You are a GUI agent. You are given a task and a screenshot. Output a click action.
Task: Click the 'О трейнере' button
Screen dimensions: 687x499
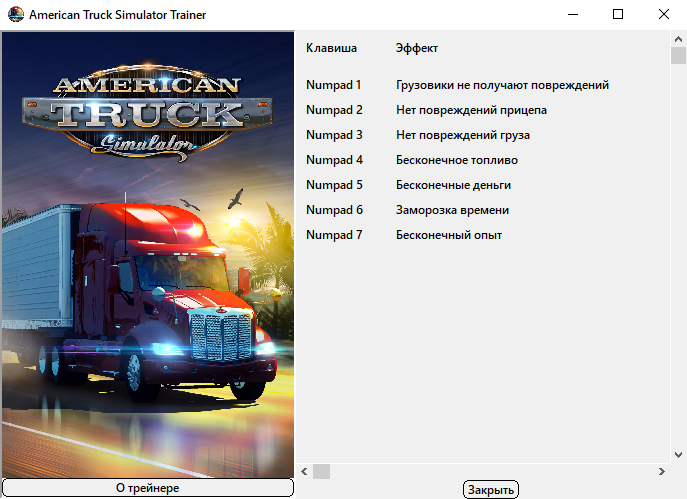tap(148, 488)
